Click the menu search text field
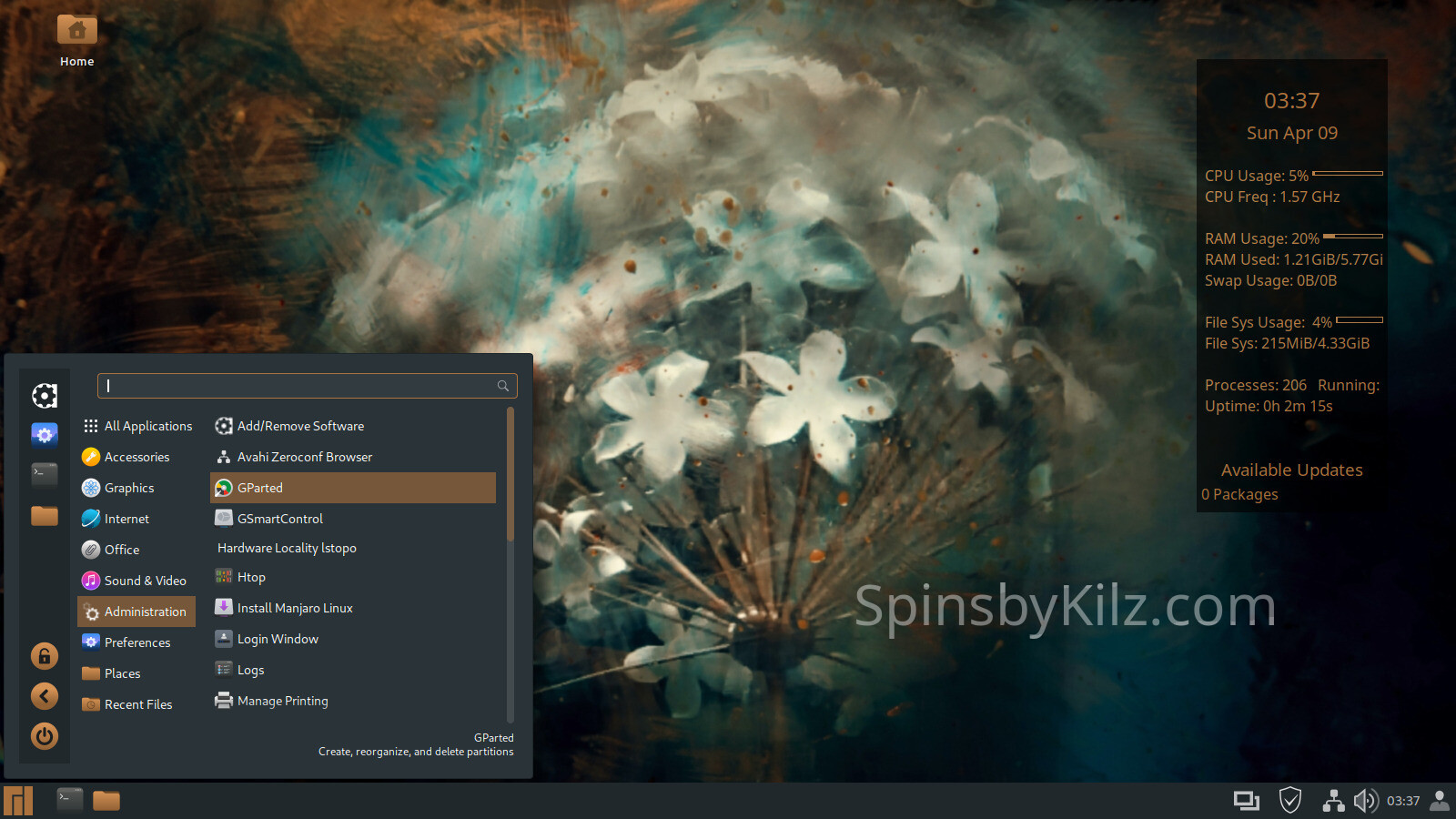 pyautogui.click(x=300, y=386)
